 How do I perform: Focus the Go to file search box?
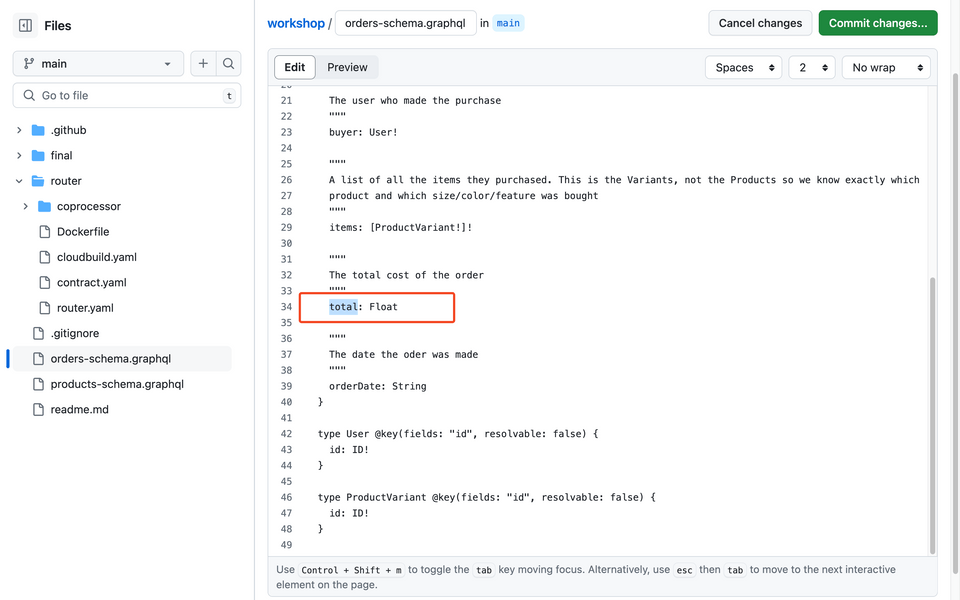click(127, 96)
